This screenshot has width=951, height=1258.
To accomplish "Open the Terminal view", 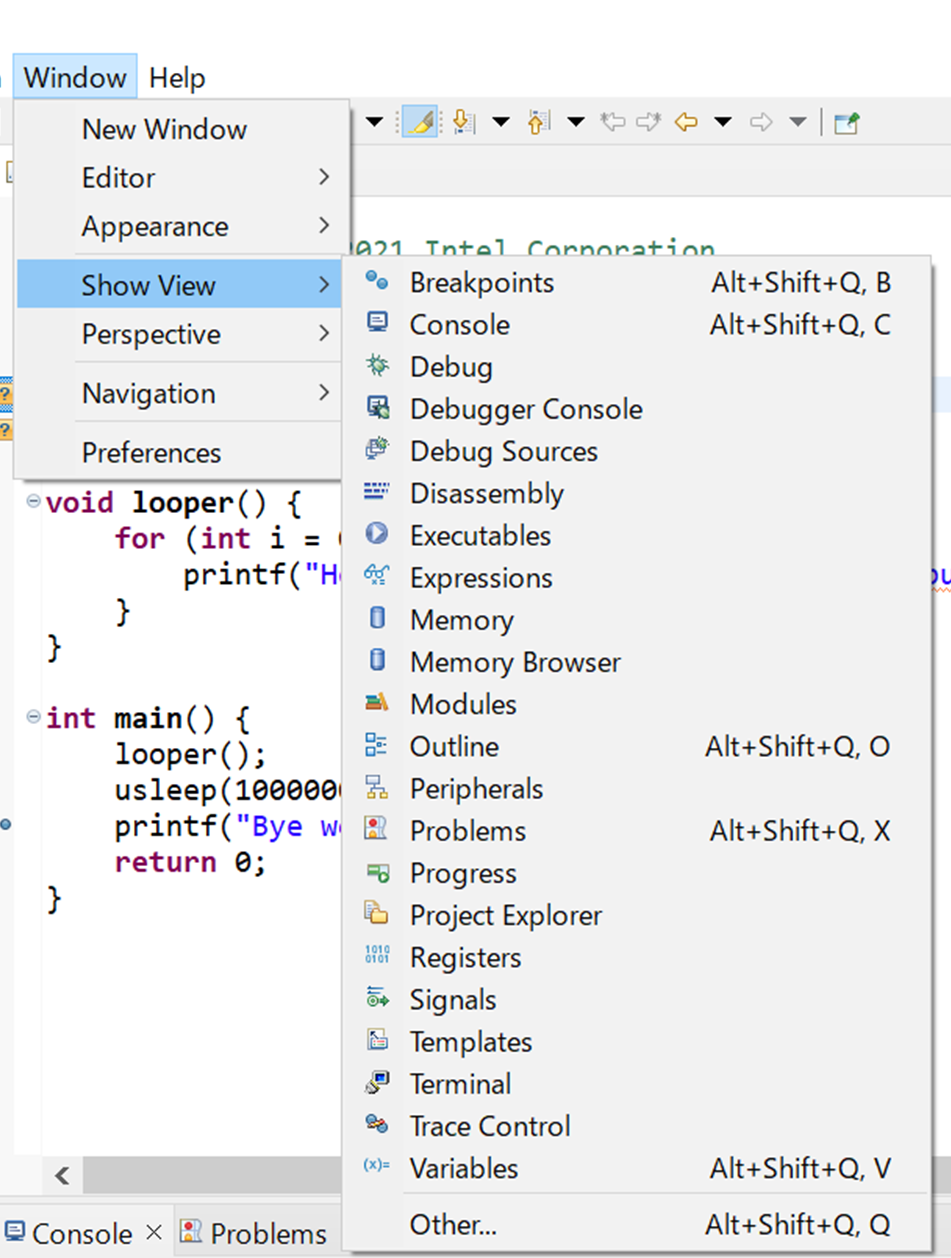I will pos(460,1084).
